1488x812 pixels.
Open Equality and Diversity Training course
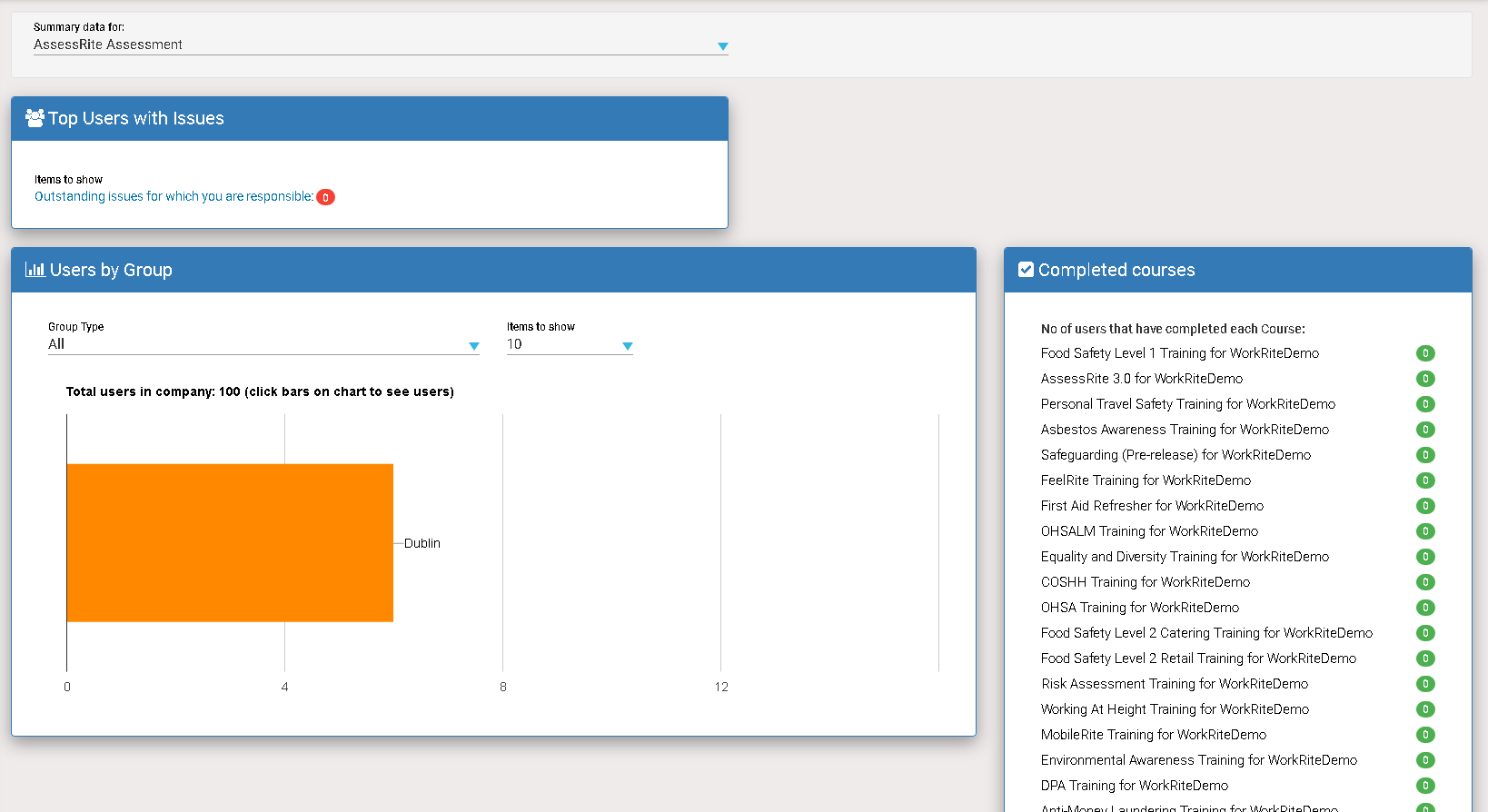tap(1185, 557)
